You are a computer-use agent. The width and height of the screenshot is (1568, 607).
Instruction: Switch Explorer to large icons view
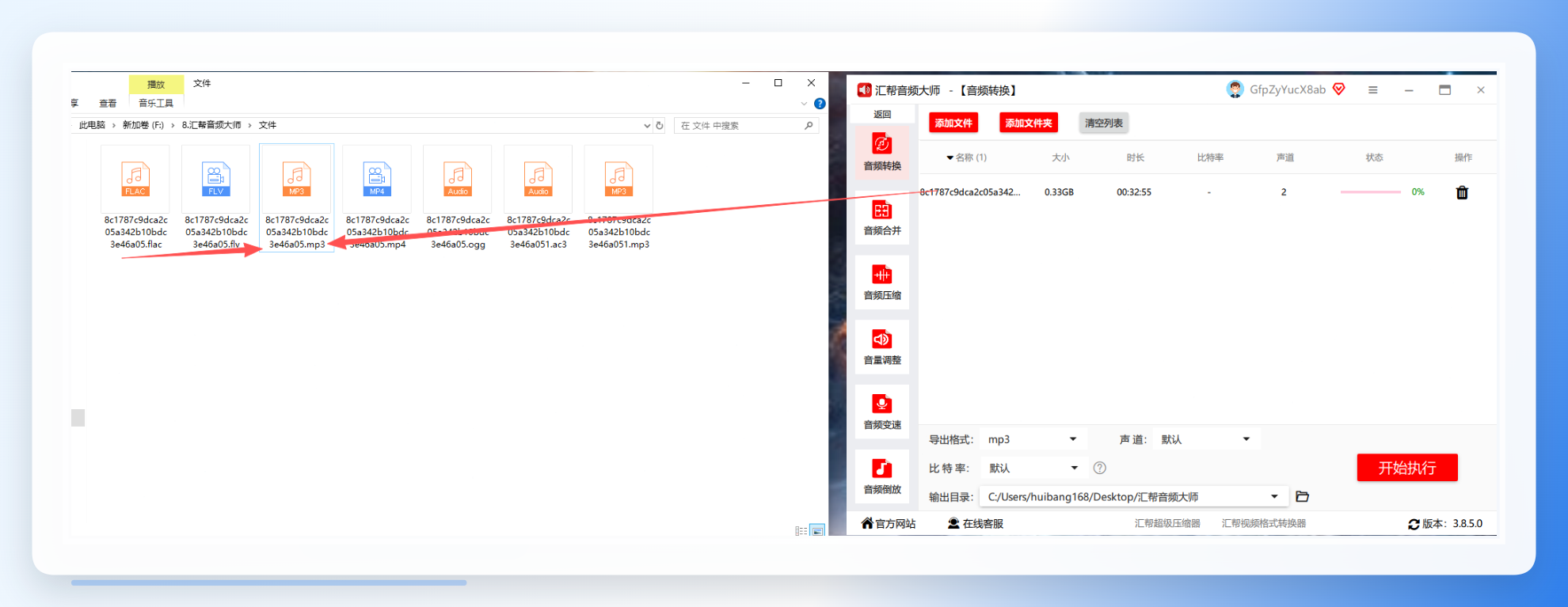click(x=817, y=530)
